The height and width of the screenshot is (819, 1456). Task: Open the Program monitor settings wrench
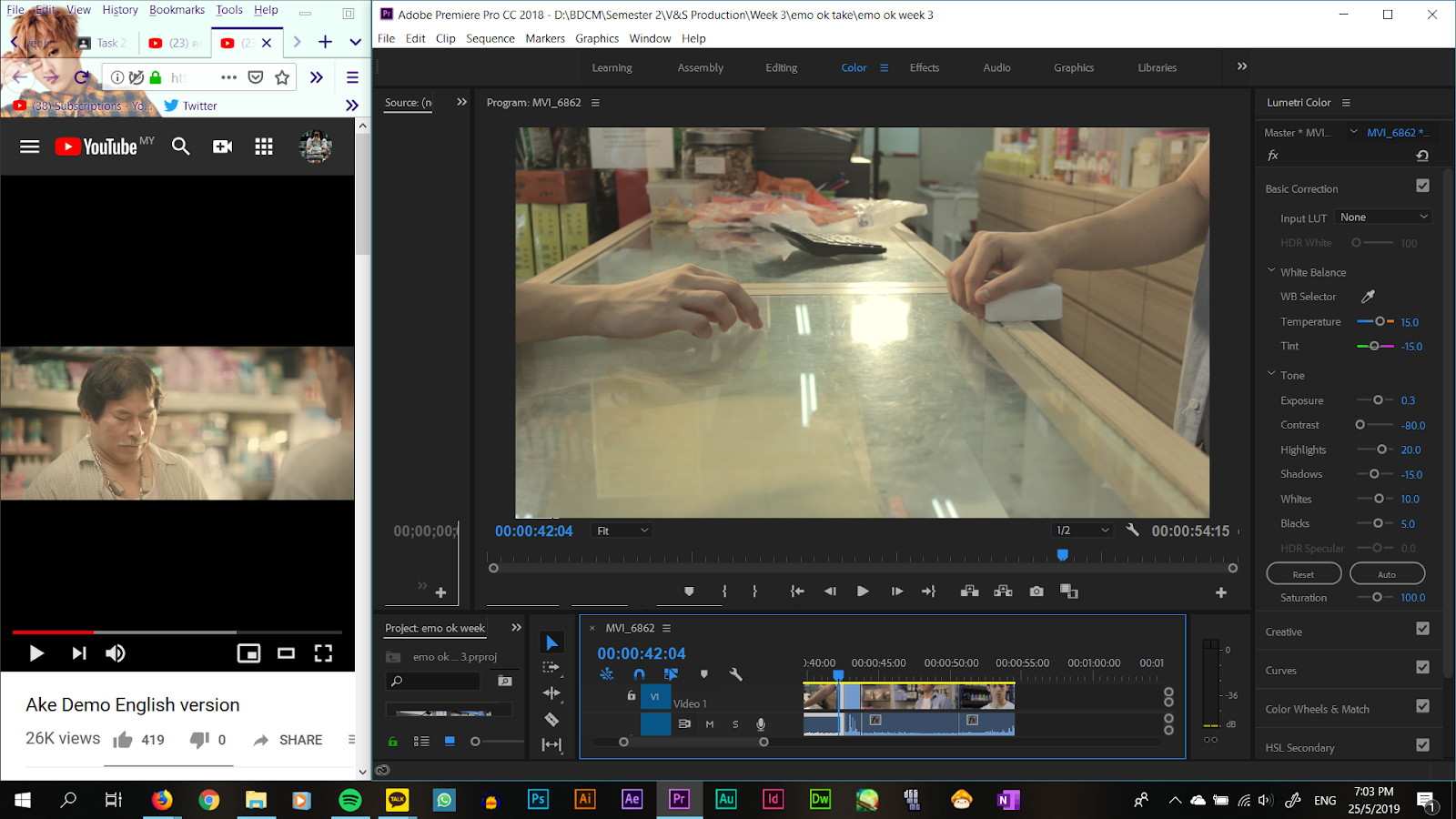(x=1133, y=530)
